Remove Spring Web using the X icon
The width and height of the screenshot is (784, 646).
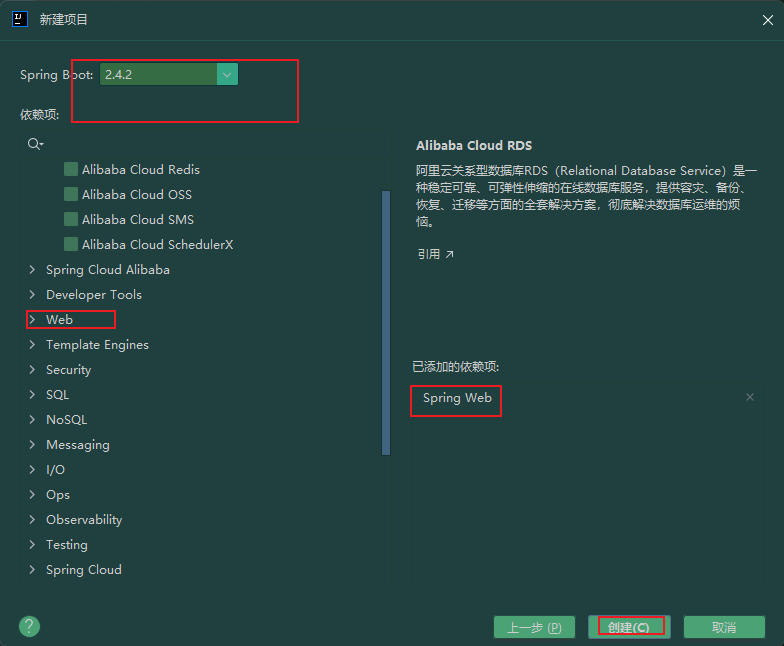[750, 397]
